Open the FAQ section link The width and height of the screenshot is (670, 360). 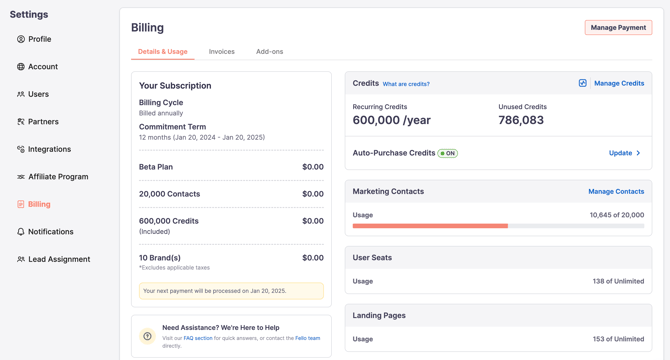tap(198, 338)
